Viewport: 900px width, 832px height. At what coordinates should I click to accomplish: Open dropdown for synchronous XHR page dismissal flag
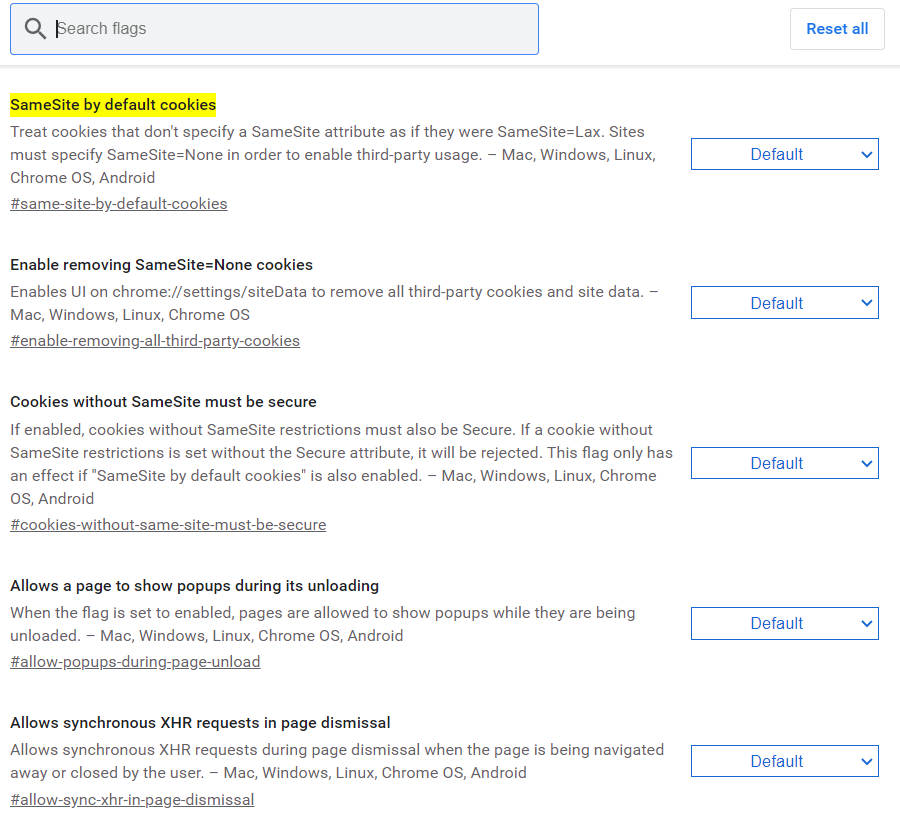[x=785, y=761]
